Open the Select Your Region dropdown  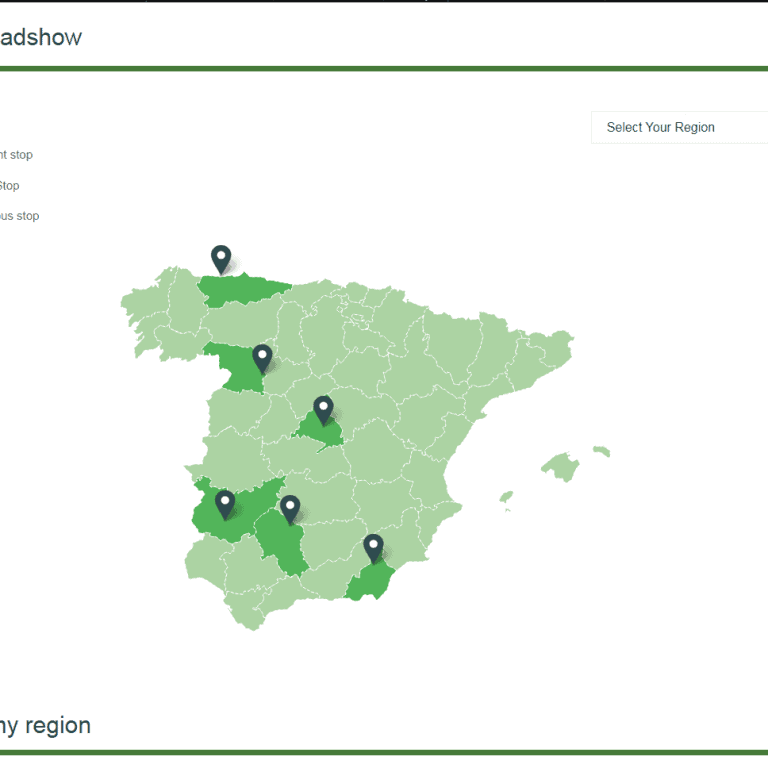click(680, 127)
